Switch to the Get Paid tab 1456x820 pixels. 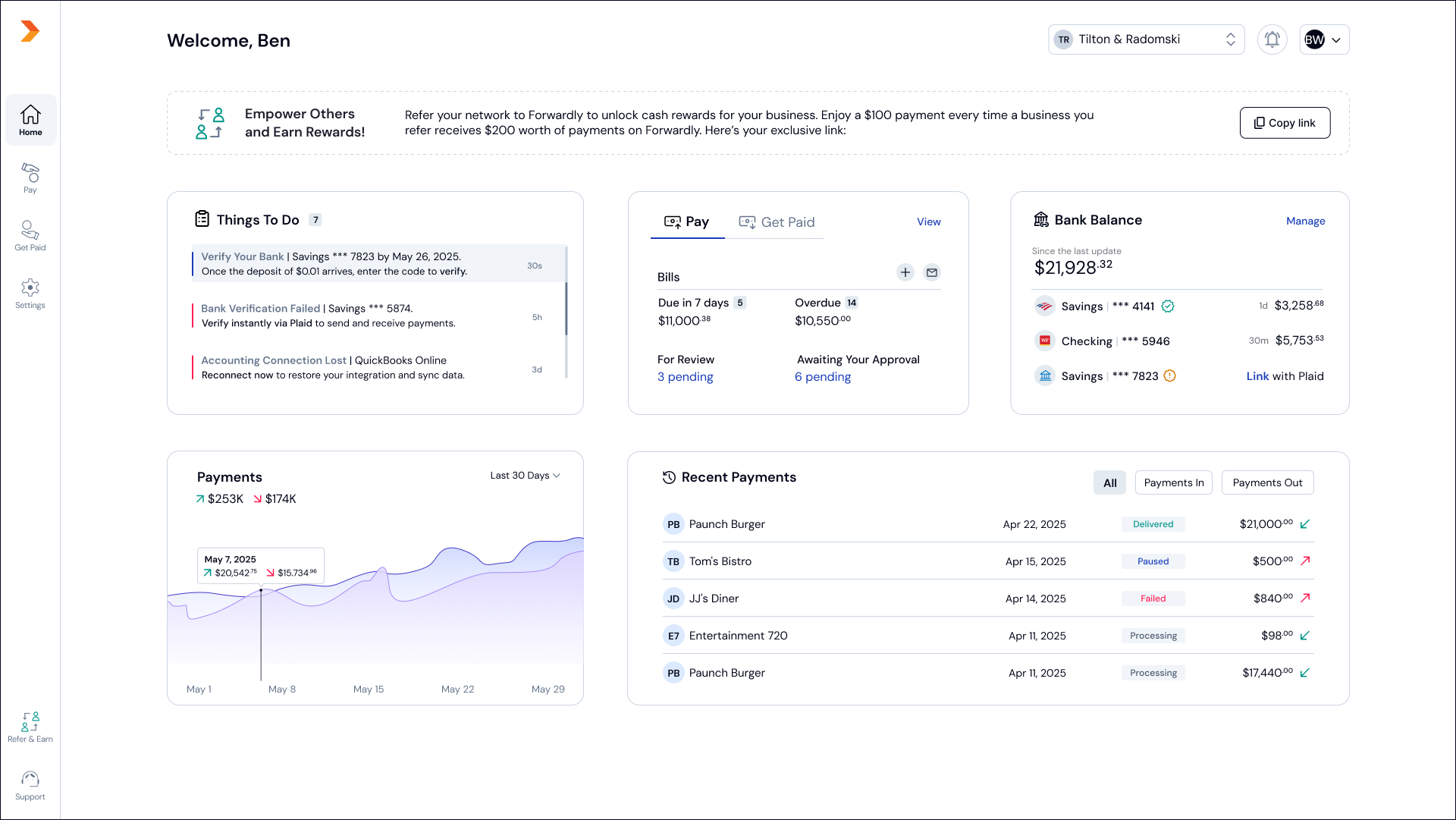pos(777,222)
